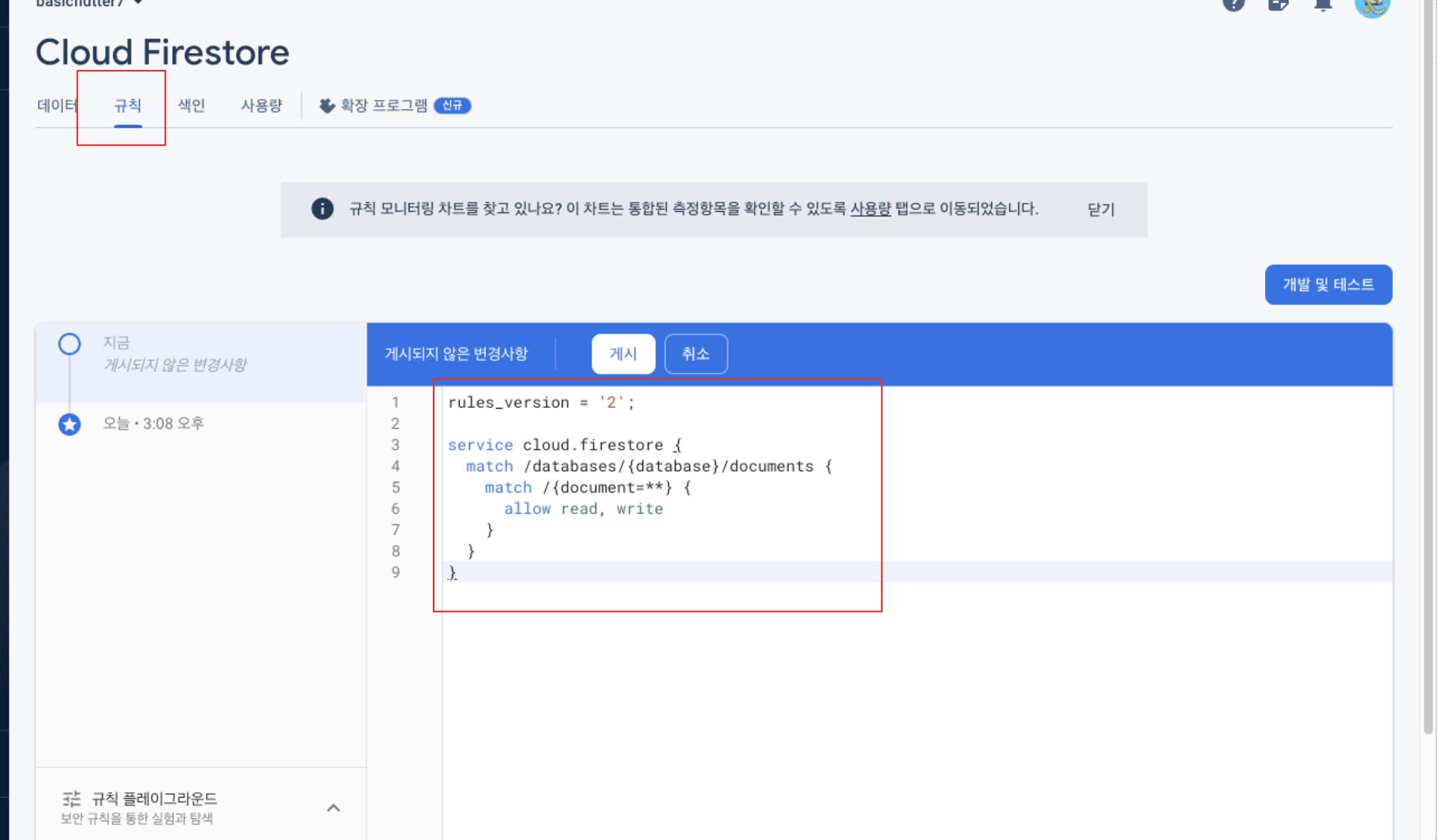The image size is (1437, 840).
Task: Switch to the 색인 tab
Action: (191, 106)
